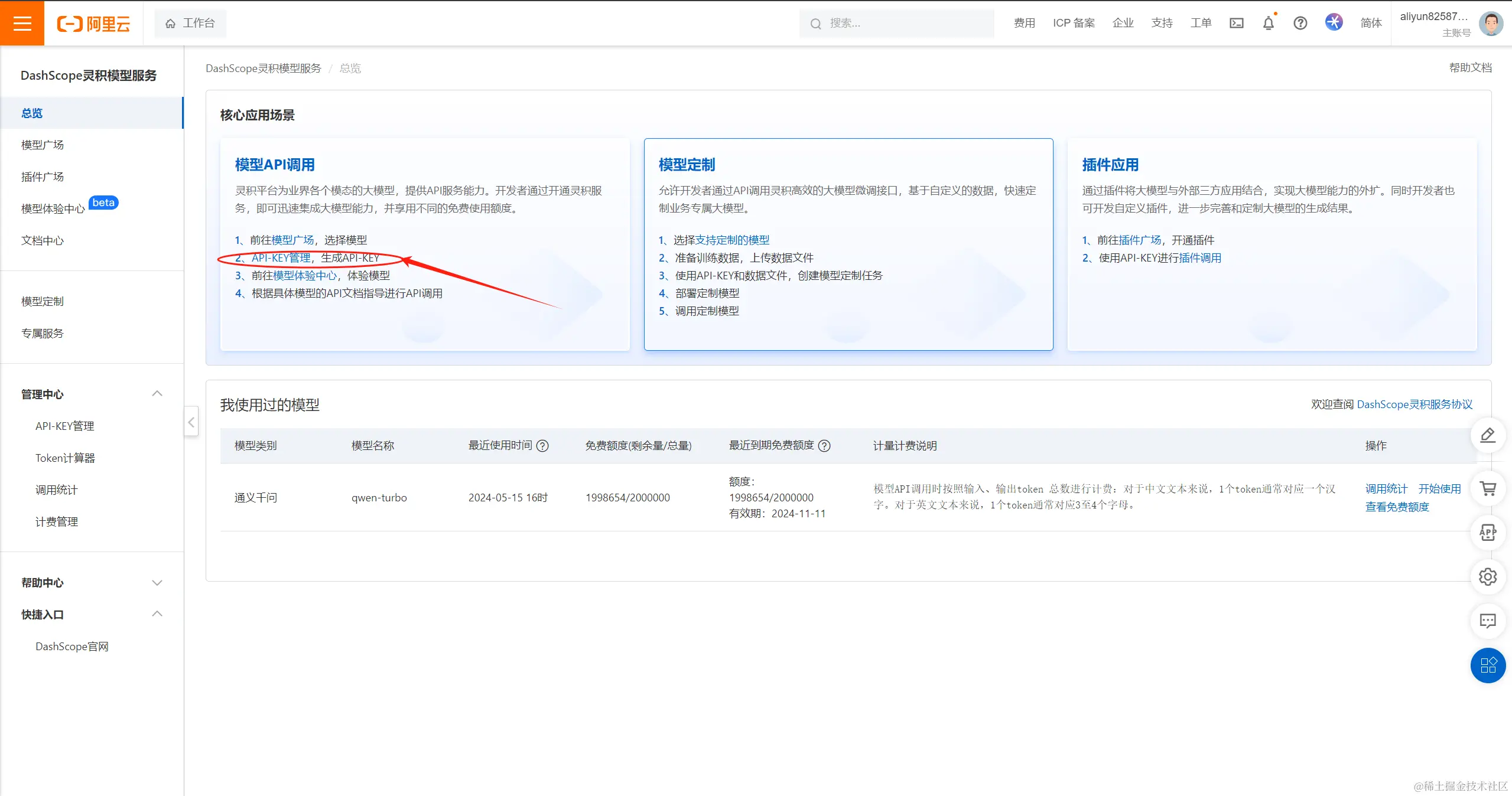Expand the 帮助中心 section
This screenshot has height=796, width=1512.
(157, 583)
